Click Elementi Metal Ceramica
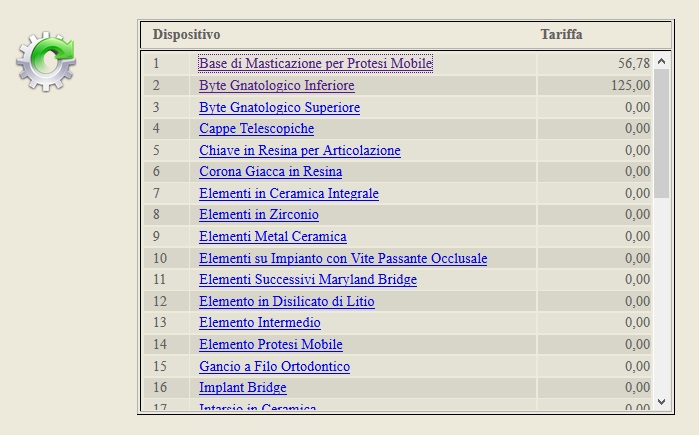Screen dimensions: 699x435 [273, 236]
